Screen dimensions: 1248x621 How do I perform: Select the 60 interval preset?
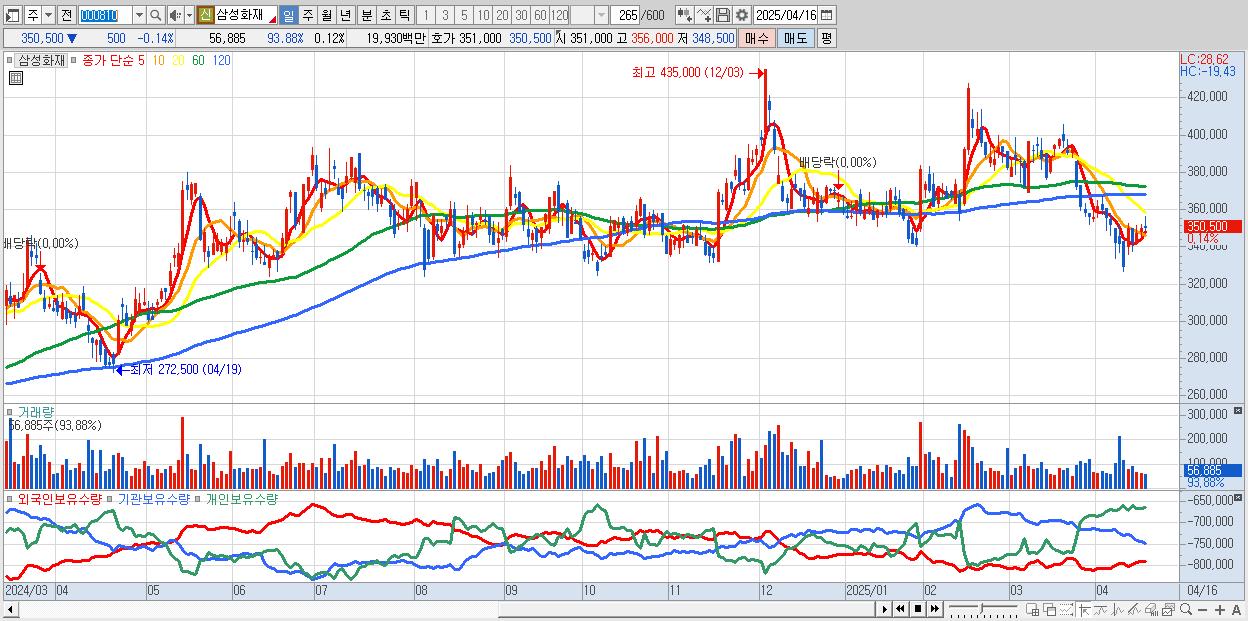click(x=540, y=15)
